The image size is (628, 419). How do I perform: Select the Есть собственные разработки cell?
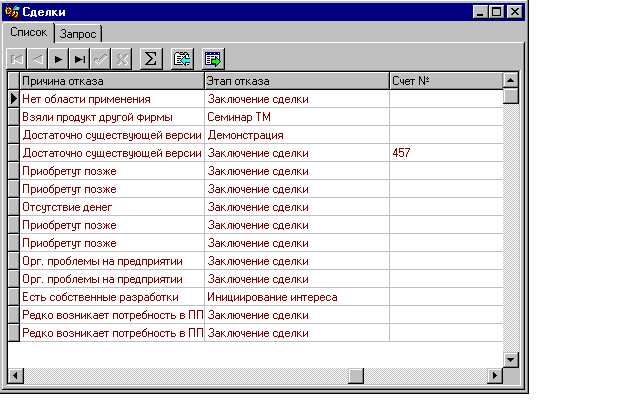coord(112,297)
